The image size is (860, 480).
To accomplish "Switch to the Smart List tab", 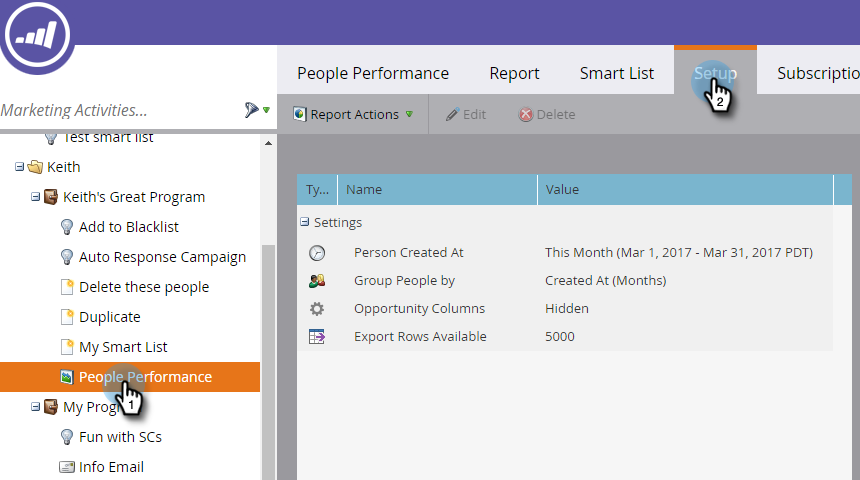I will pos(616,73).
